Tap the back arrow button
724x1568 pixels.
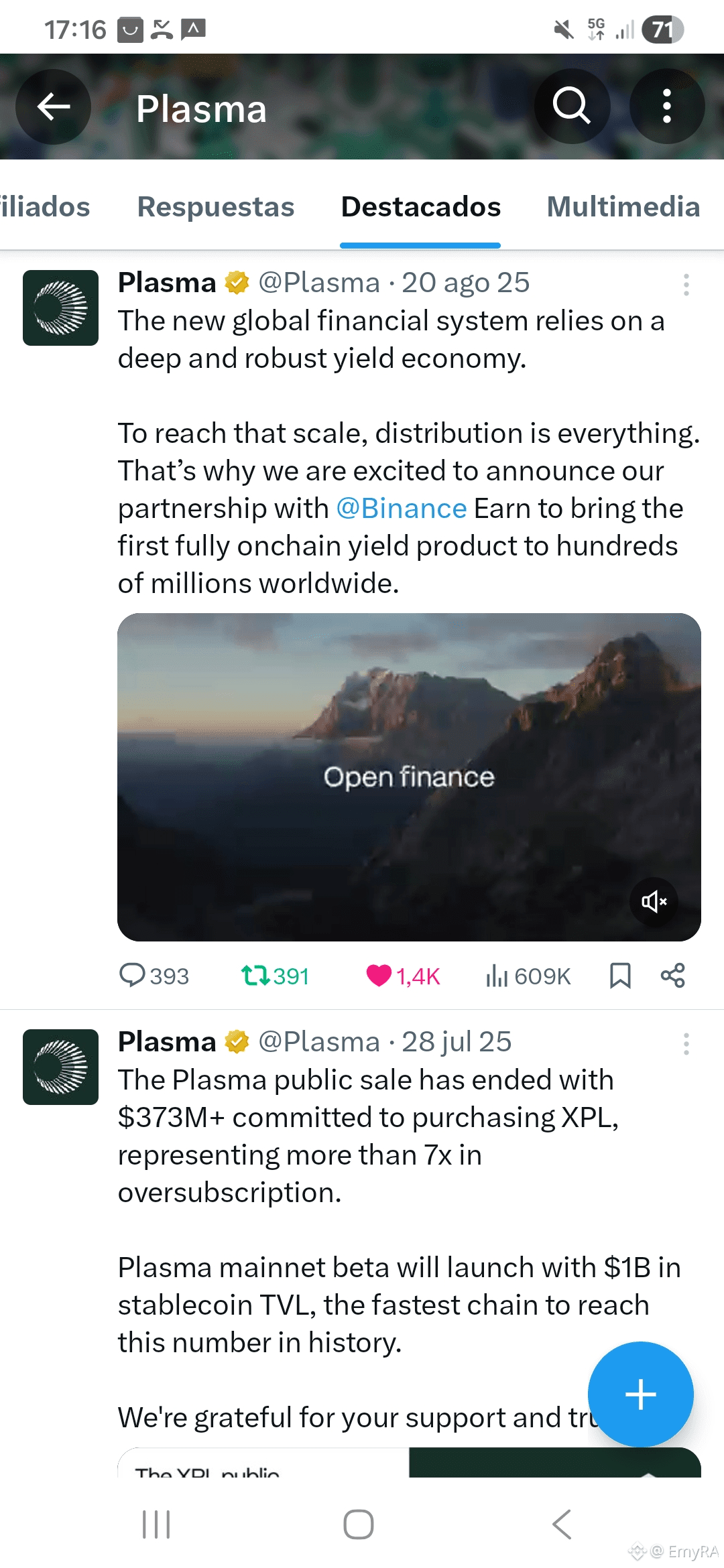tap(54, 107)
